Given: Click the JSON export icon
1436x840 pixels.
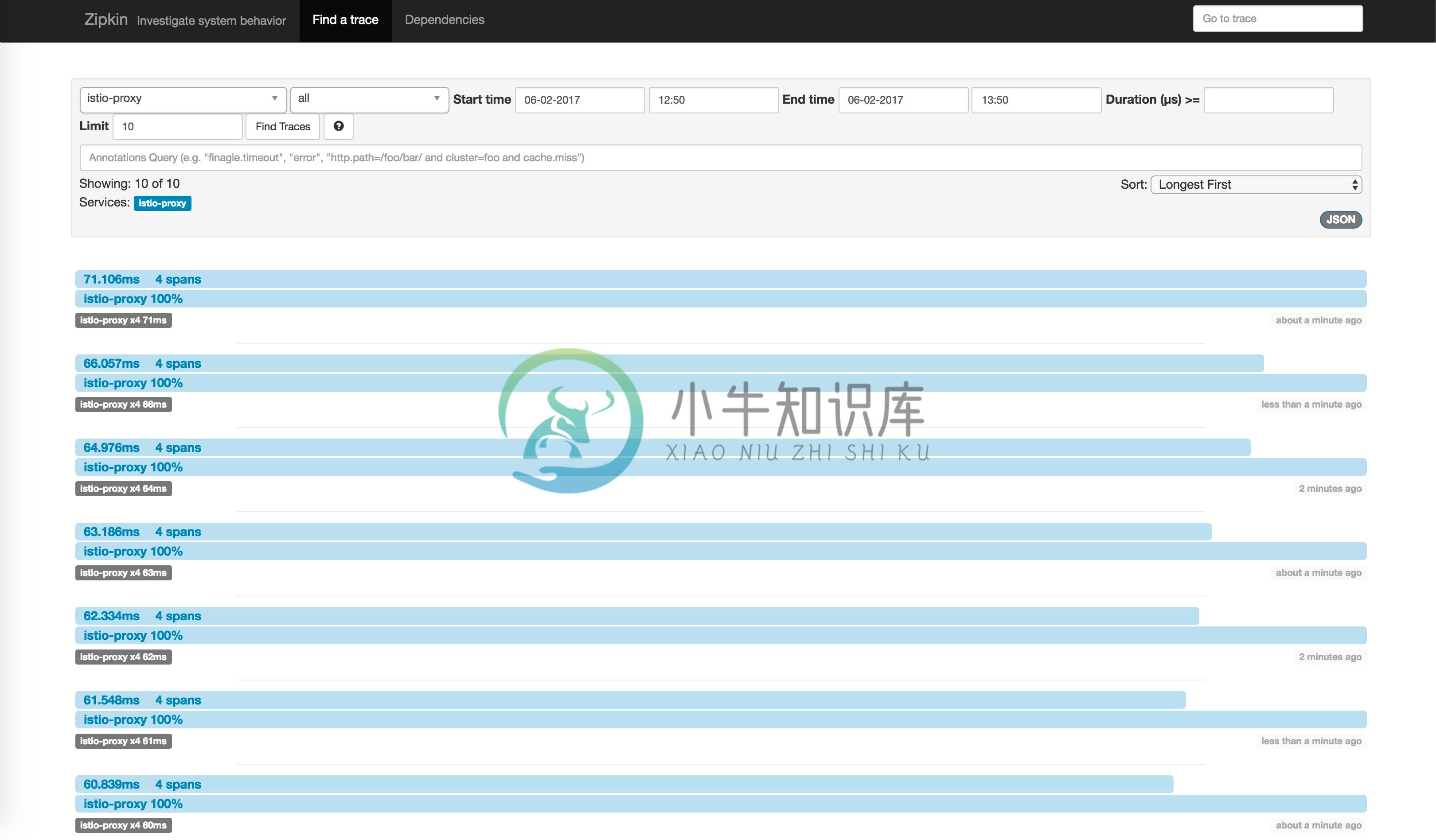Looking at the screenshot, I should click(1342, 218).
